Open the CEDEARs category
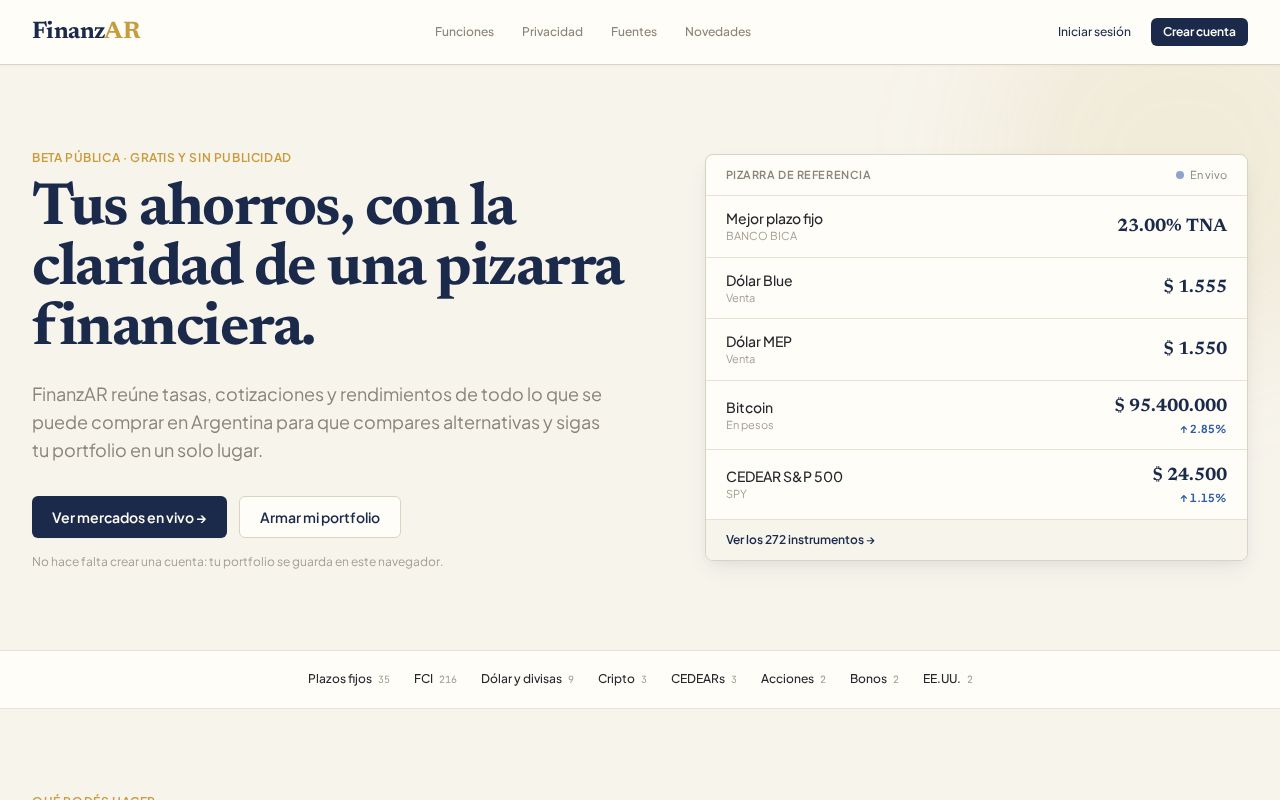 point(704,679)
